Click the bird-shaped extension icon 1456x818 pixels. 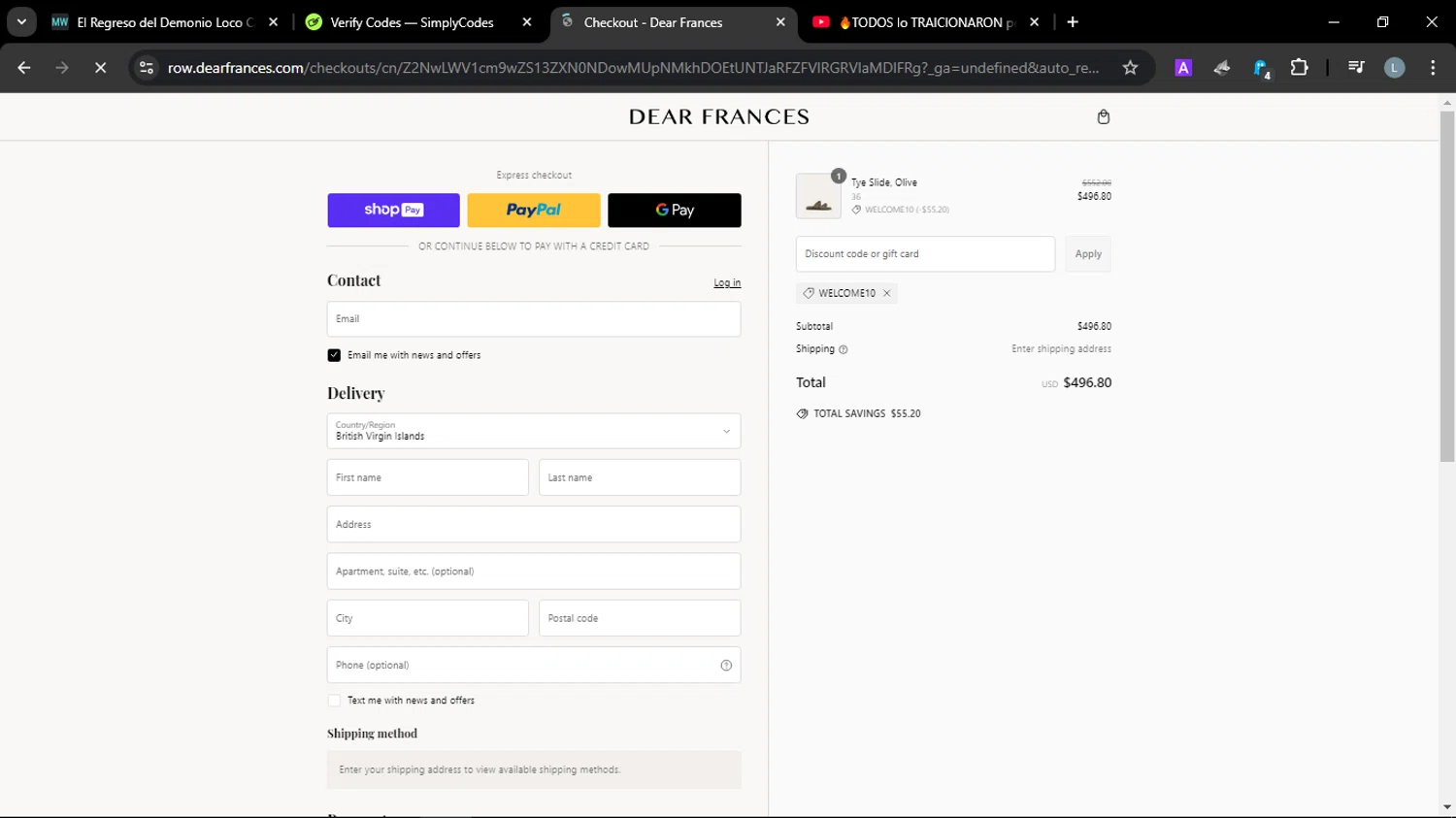tap(1222, 67)
